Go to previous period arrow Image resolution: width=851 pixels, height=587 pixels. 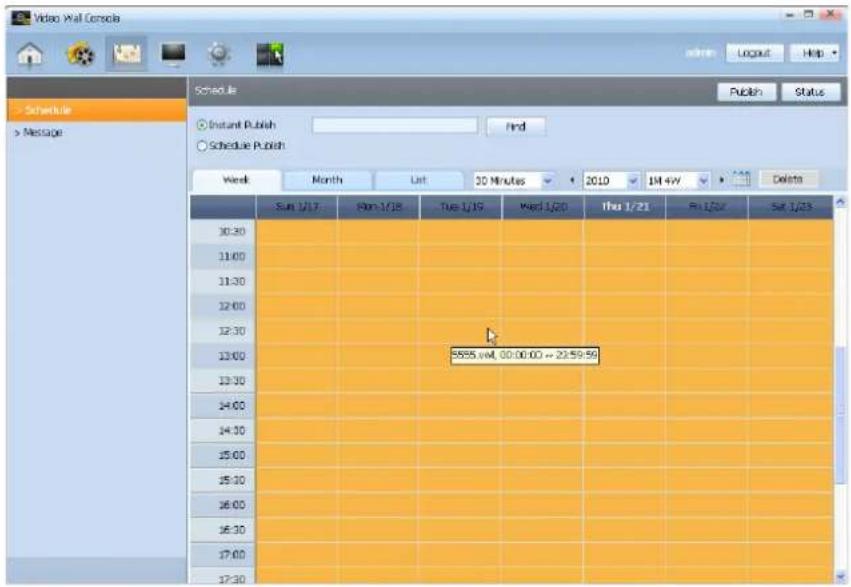point(572,180)
